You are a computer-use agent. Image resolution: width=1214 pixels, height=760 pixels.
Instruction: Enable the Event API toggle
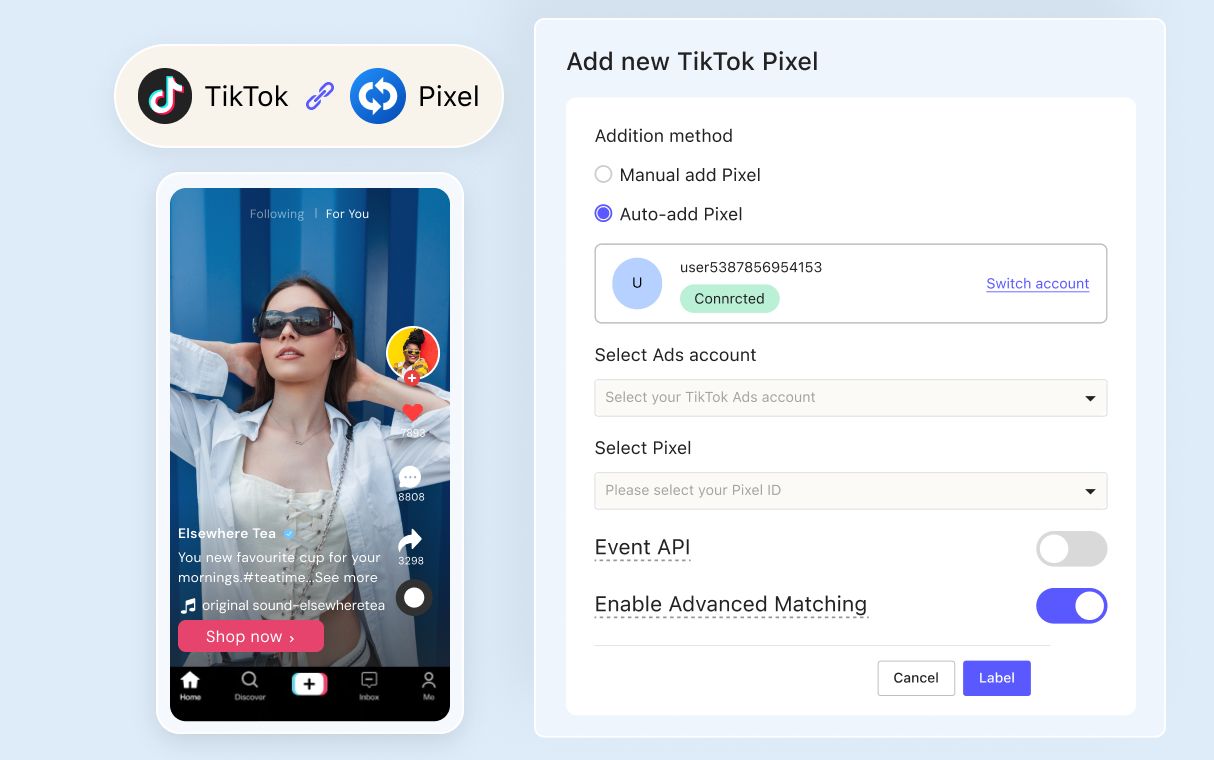(1072, 549)
